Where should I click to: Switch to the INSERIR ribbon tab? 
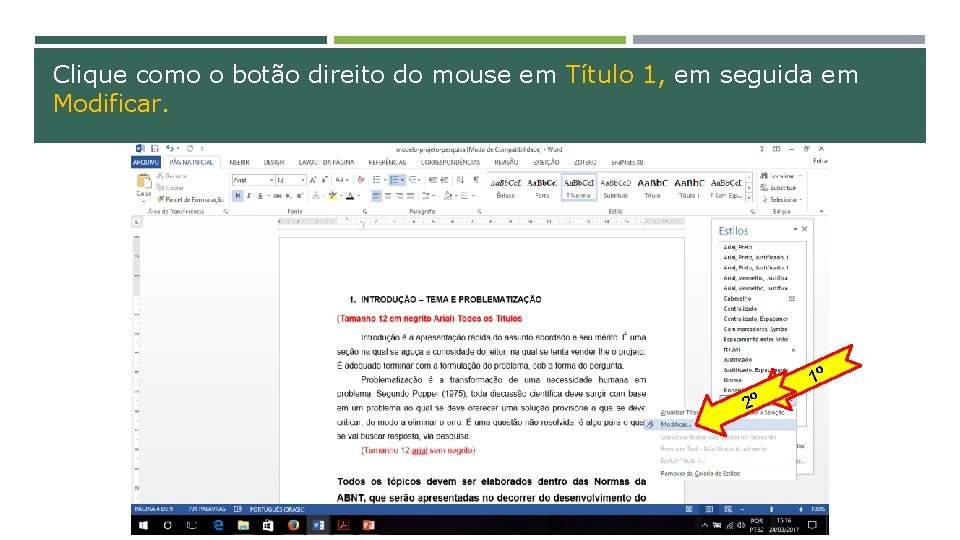[239, 162]
